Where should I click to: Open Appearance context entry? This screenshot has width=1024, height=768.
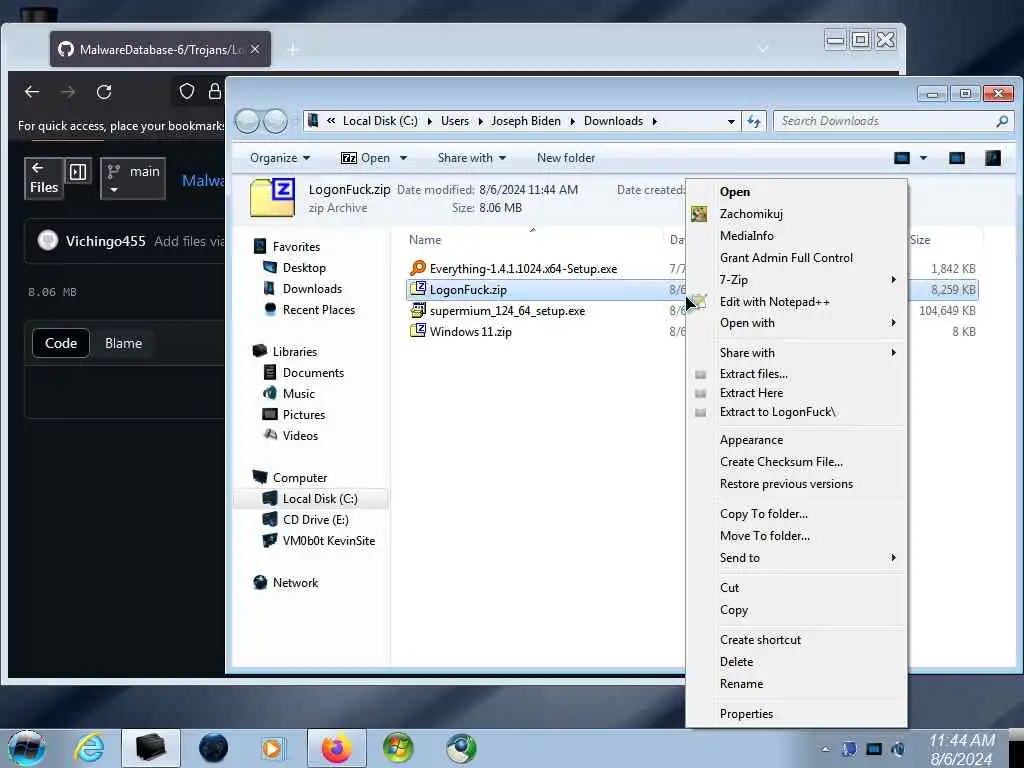point(751,440)
